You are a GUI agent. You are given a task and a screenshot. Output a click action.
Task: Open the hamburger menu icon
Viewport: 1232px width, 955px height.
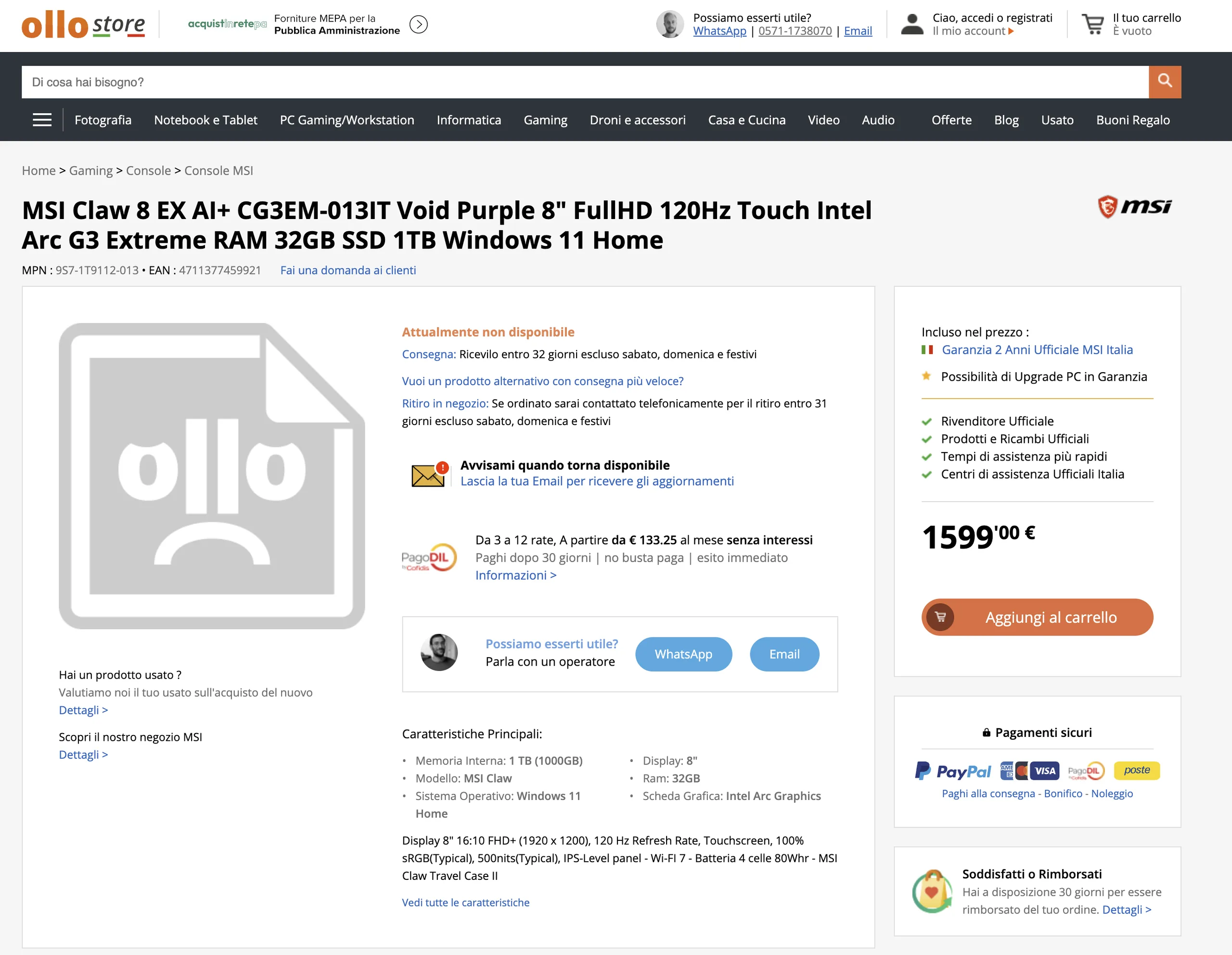pyautogui.click(x=42, y=119)
